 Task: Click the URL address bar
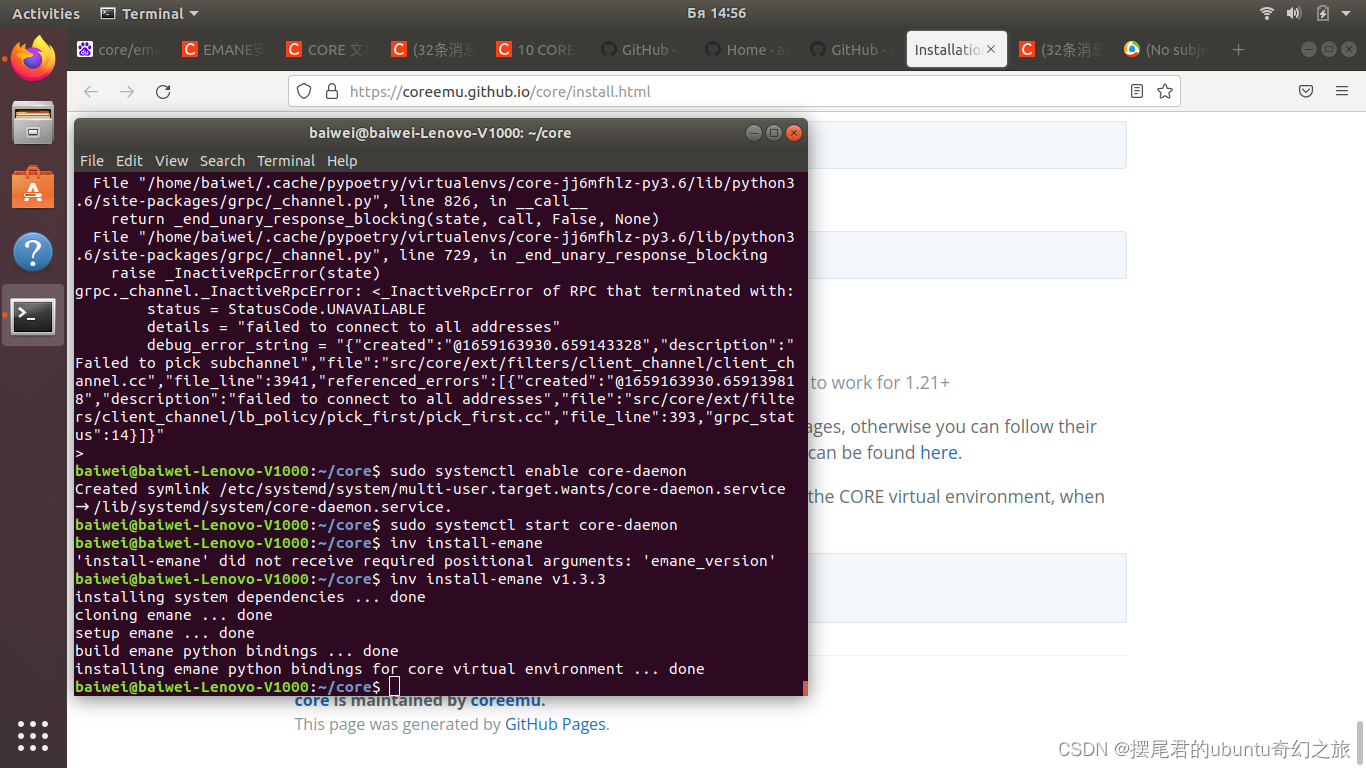735,91
